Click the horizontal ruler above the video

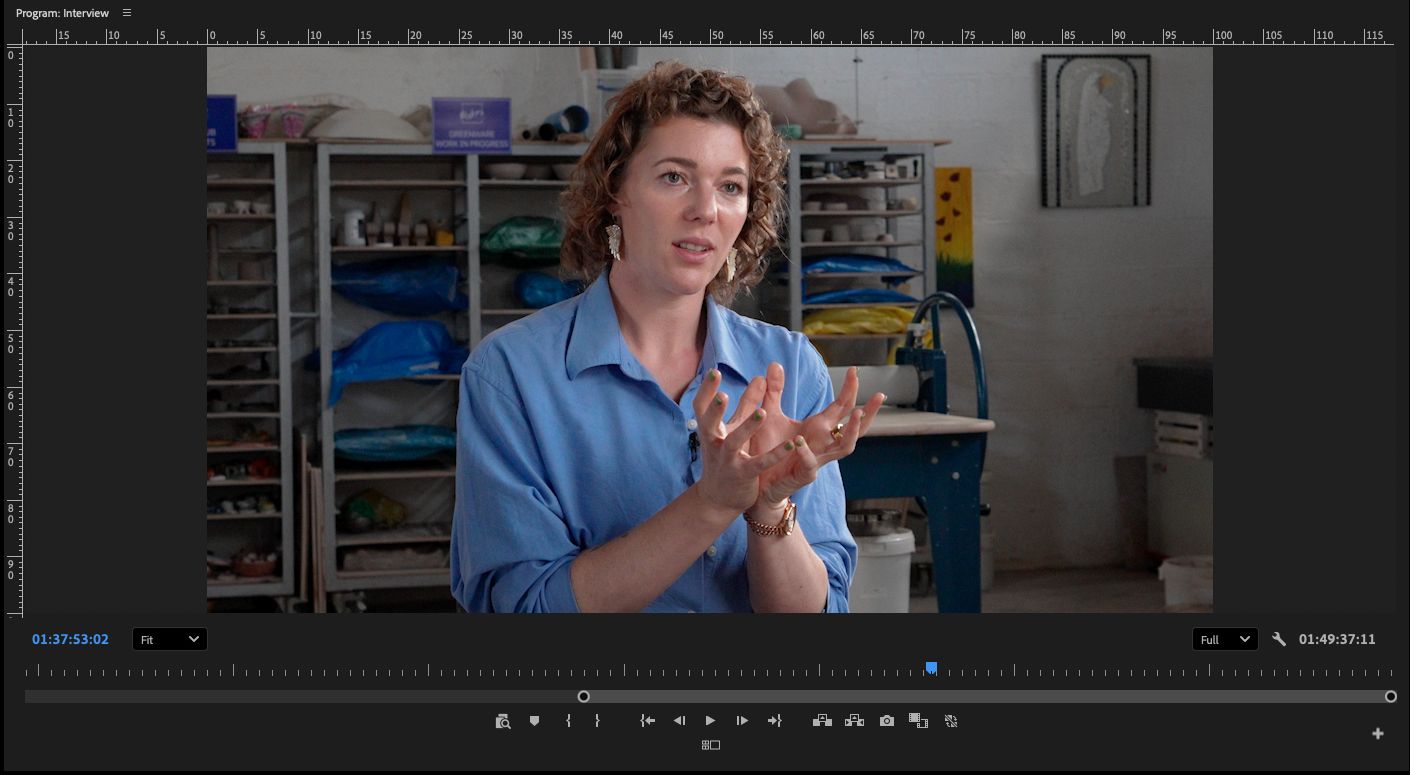[x=709, y=36]
